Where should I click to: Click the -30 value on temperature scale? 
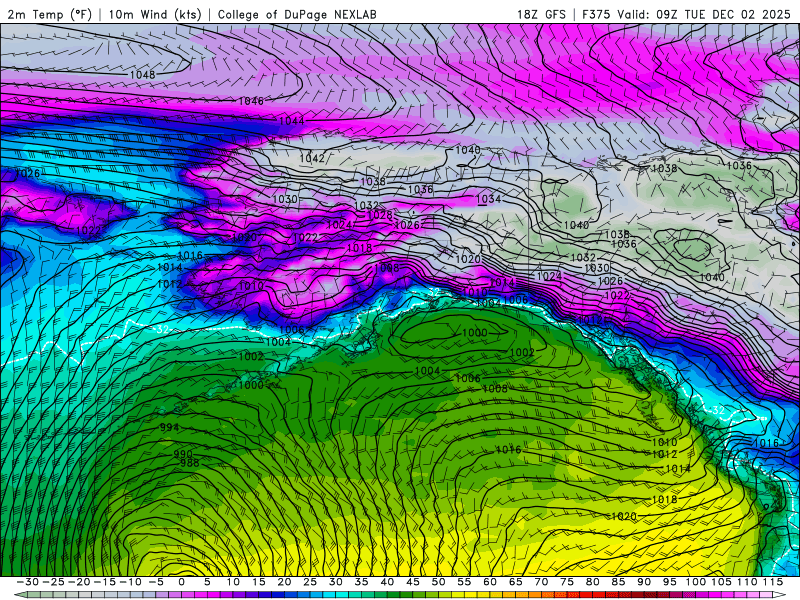click(28, 582)
